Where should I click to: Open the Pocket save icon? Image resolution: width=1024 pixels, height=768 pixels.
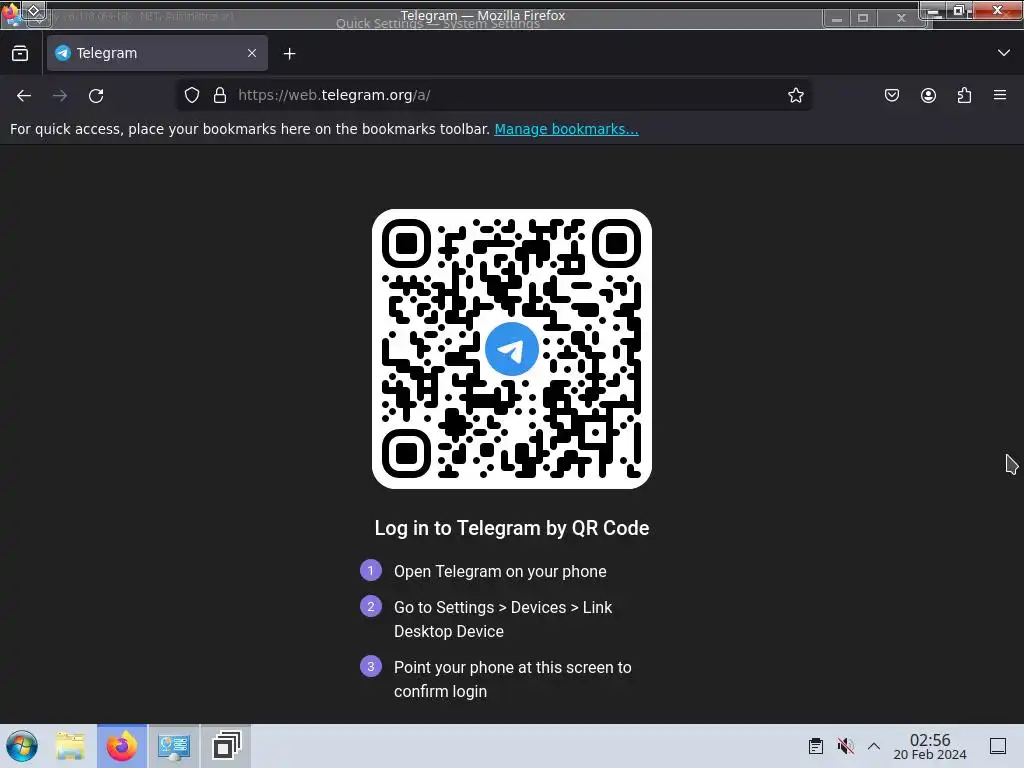click(891, 95)
